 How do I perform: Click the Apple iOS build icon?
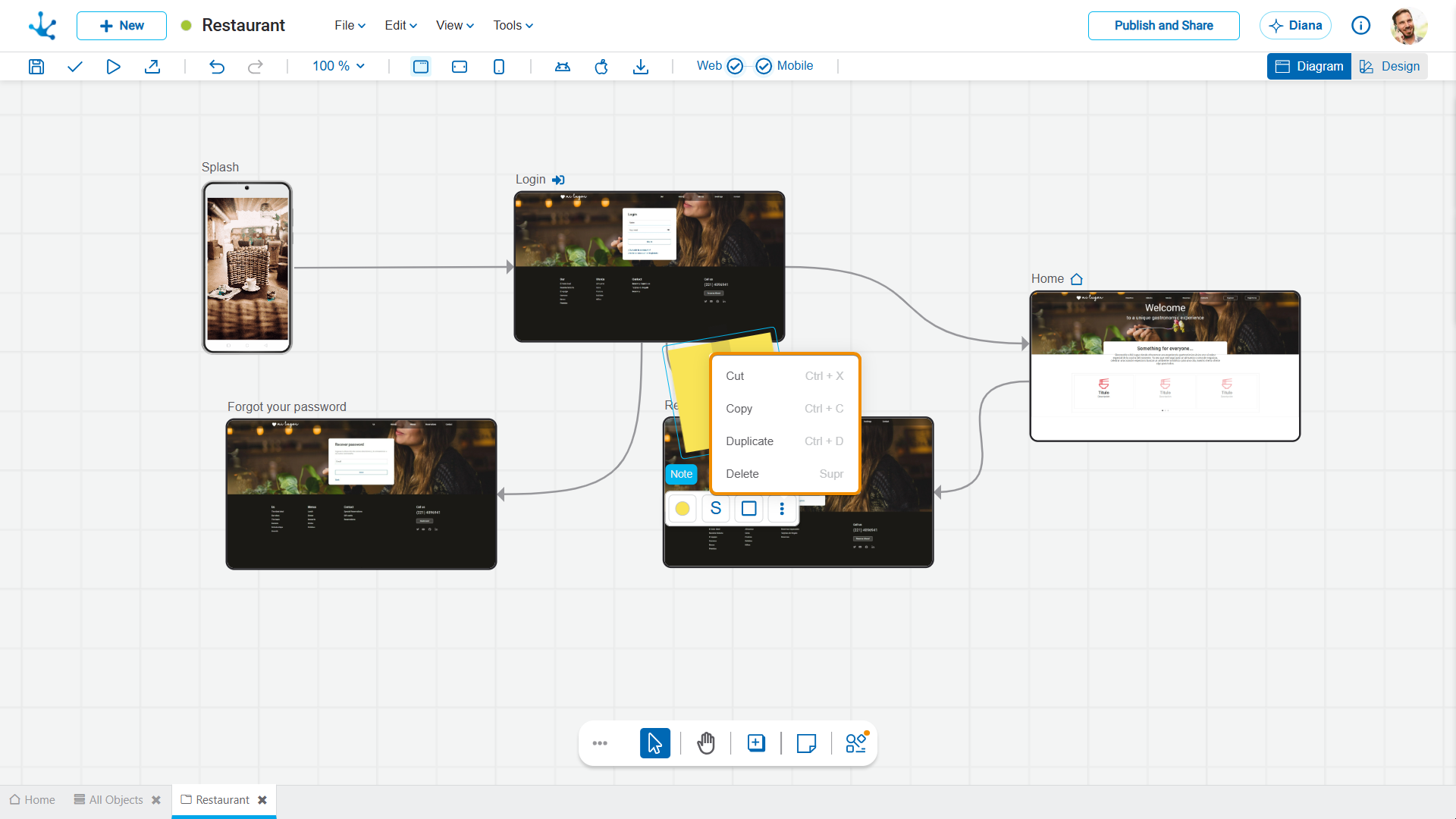[601, 67]
